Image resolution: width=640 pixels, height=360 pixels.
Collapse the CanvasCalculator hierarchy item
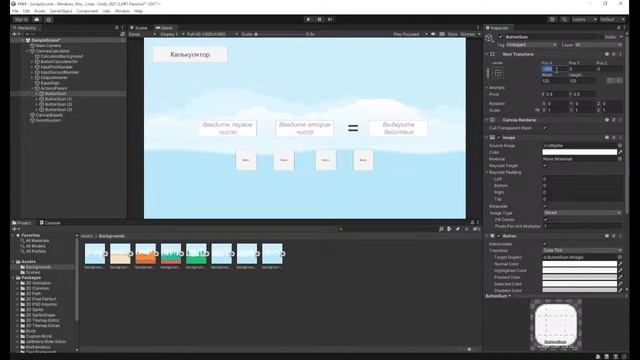pyautogui.click(x=28, y=51)
